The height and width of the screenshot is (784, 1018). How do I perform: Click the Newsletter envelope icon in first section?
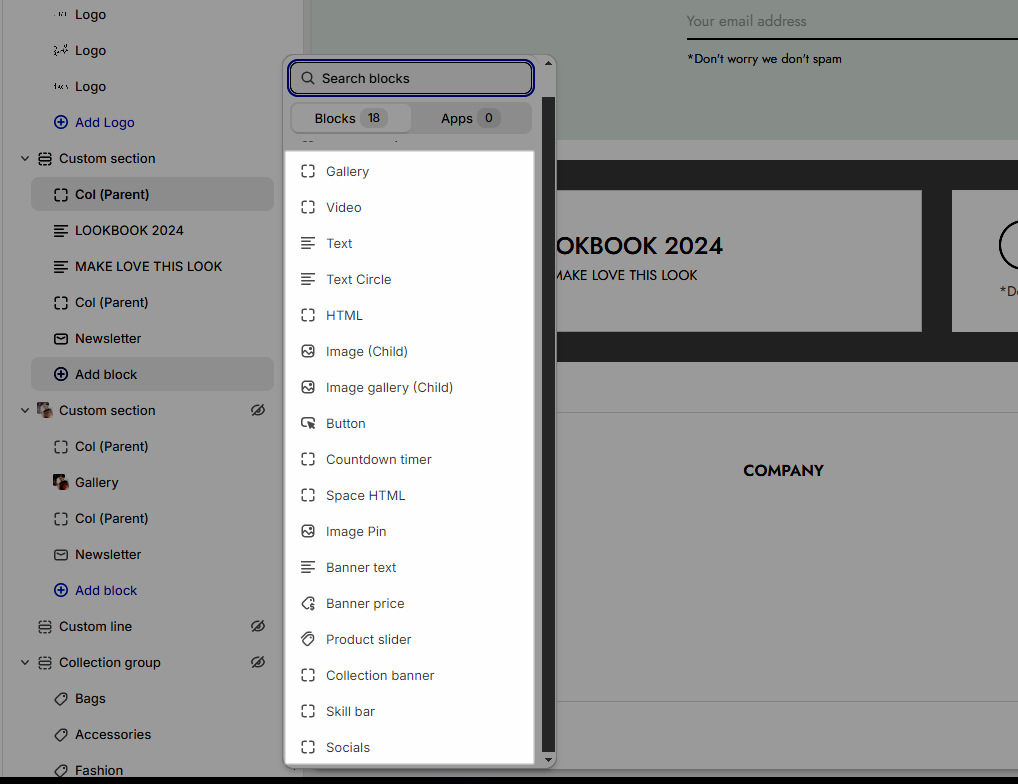[60, 339]
